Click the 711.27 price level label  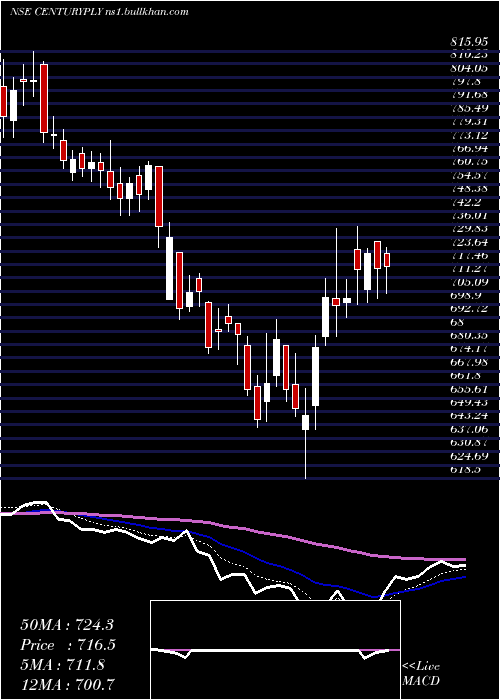tap(469, 269)
